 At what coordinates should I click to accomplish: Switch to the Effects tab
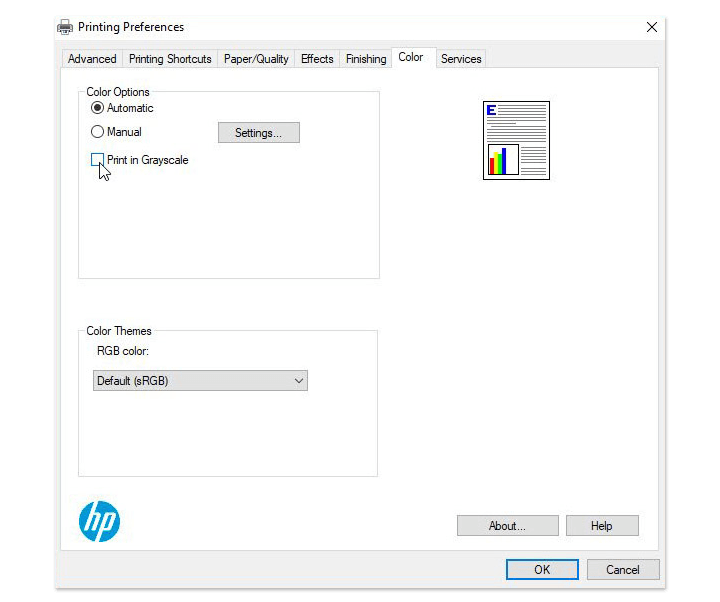317,59
